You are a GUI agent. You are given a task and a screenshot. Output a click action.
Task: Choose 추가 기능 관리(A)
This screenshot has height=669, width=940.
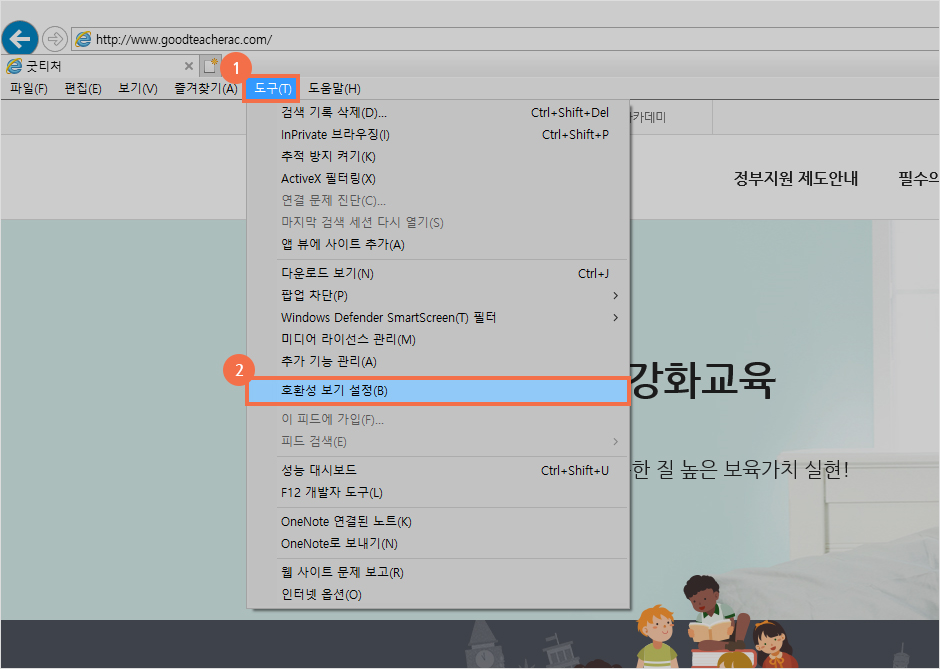click(x=438, y=361)
